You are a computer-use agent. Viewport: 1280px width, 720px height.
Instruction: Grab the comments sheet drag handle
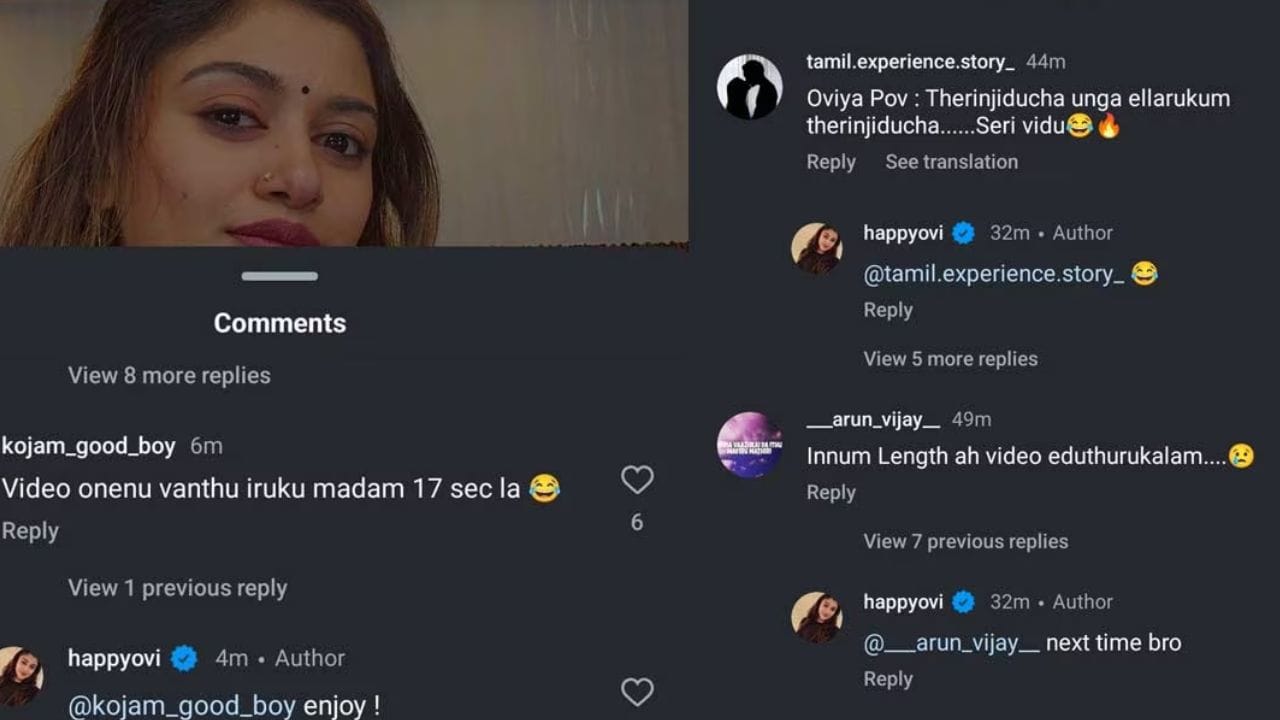[x=280, y=276]
